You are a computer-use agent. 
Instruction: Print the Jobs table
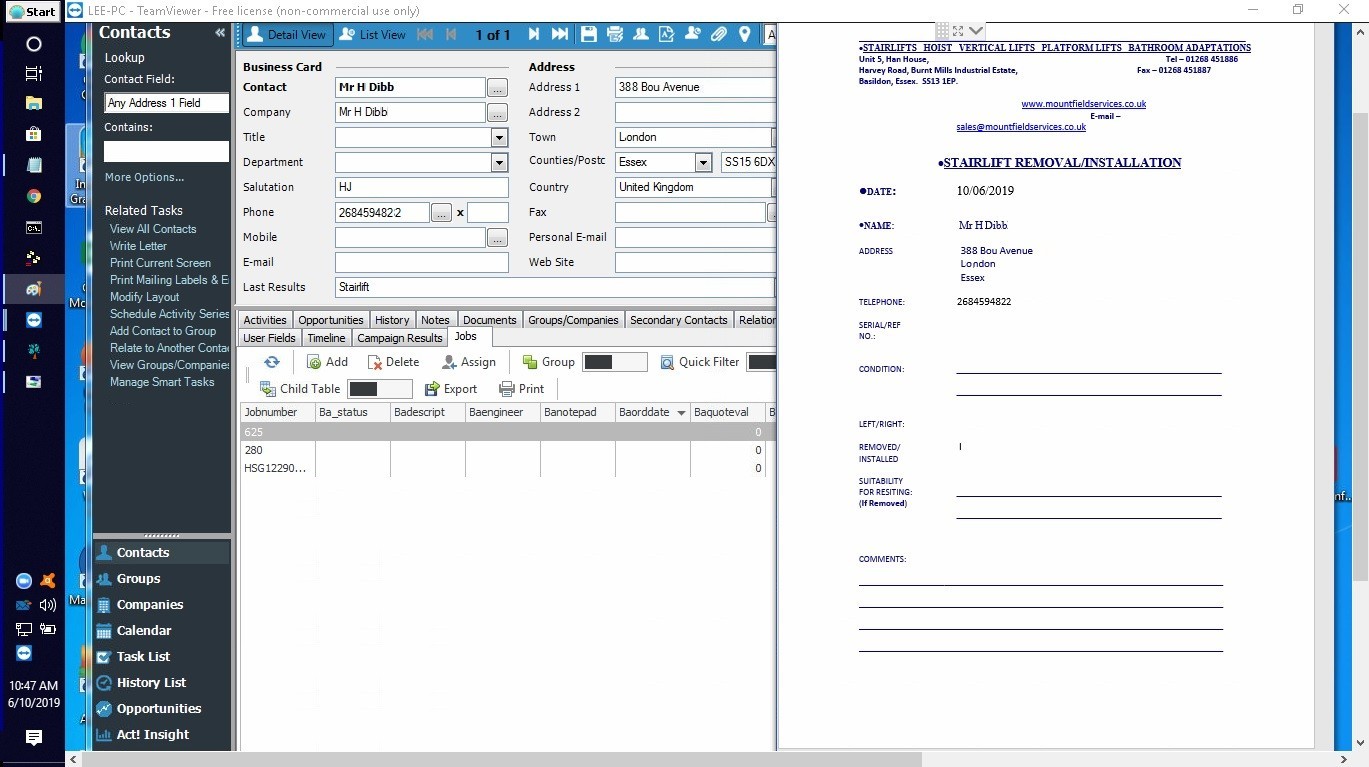(x=521, y=389)
